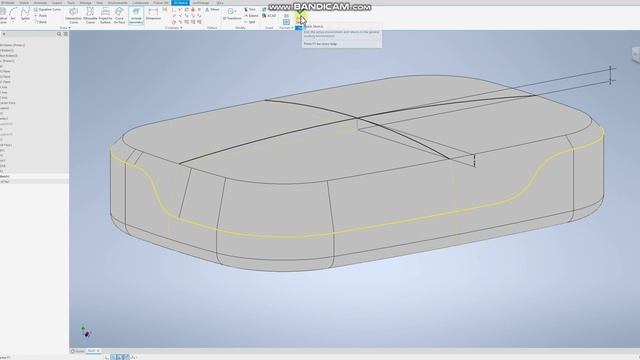Open the Fusion 360 ribbon tab

[x=161, y=3]
